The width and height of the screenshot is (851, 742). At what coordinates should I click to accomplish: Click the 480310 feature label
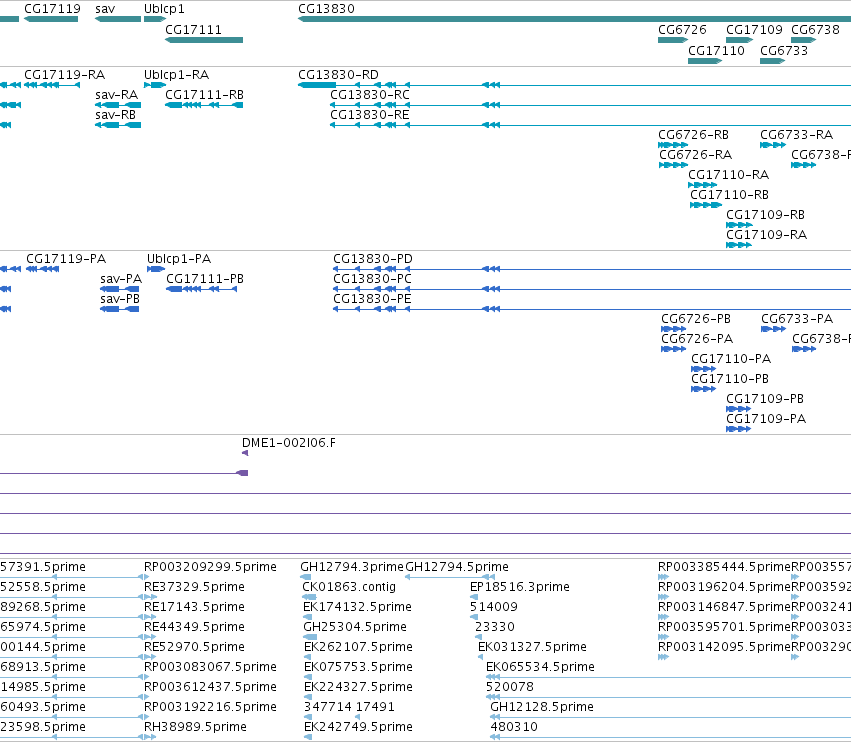click(x=513, y=726)
